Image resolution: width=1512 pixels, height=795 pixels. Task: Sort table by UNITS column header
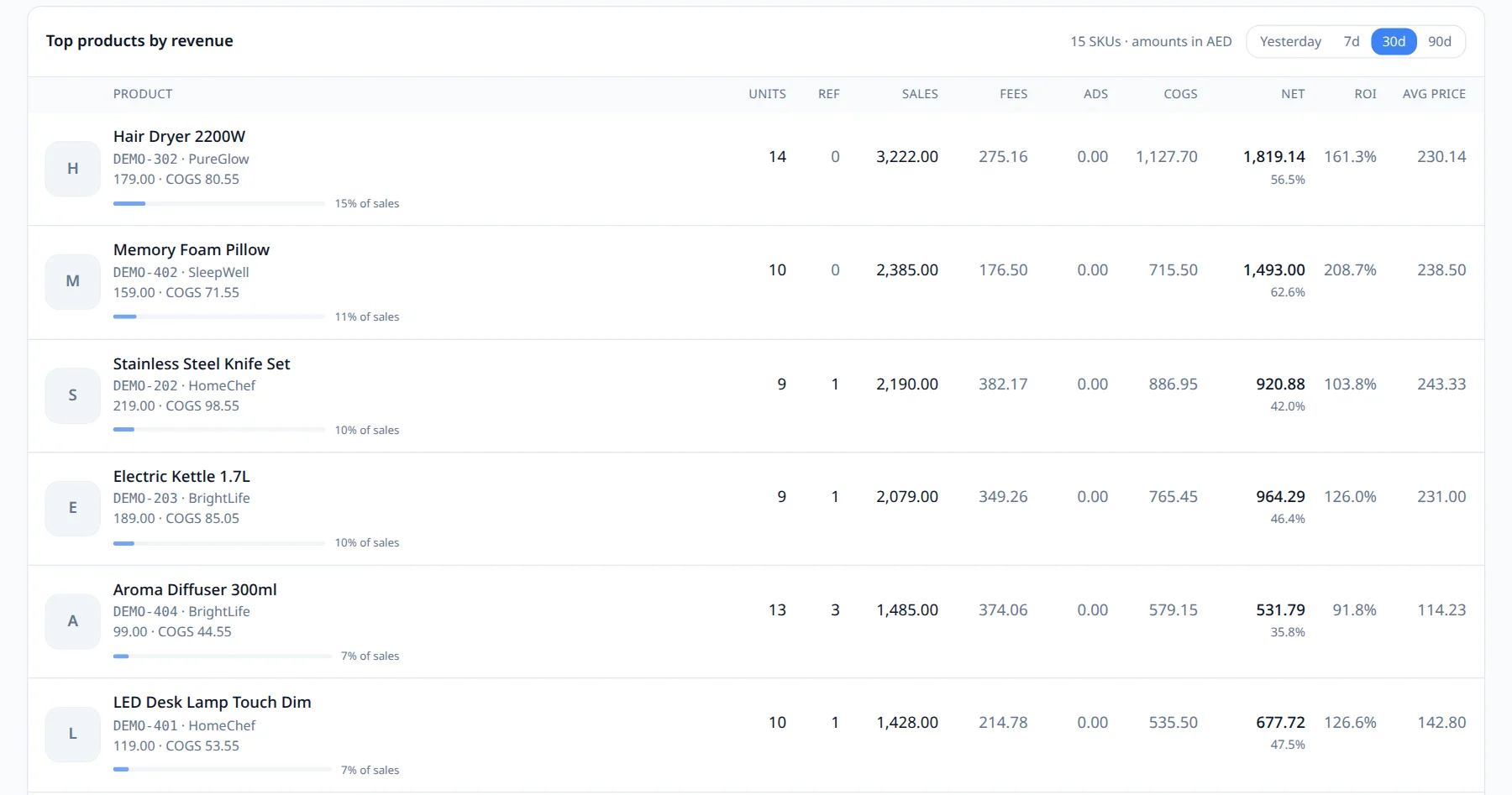pos(767,94)
